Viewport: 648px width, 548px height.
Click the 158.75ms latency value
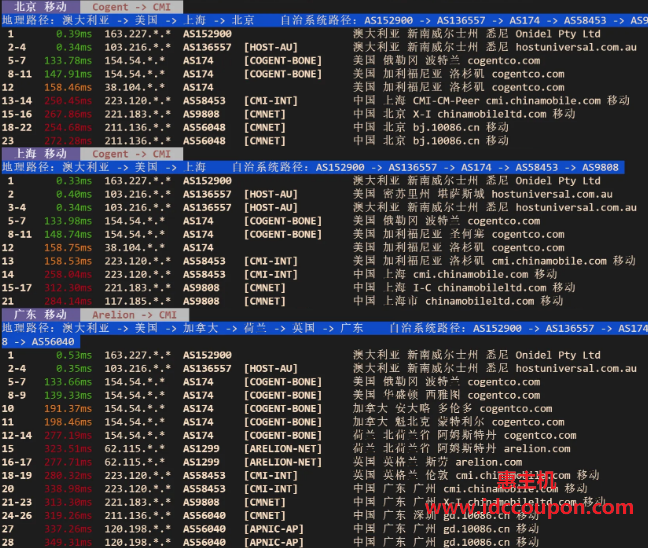pyautogui.click(x=68, y=248)
